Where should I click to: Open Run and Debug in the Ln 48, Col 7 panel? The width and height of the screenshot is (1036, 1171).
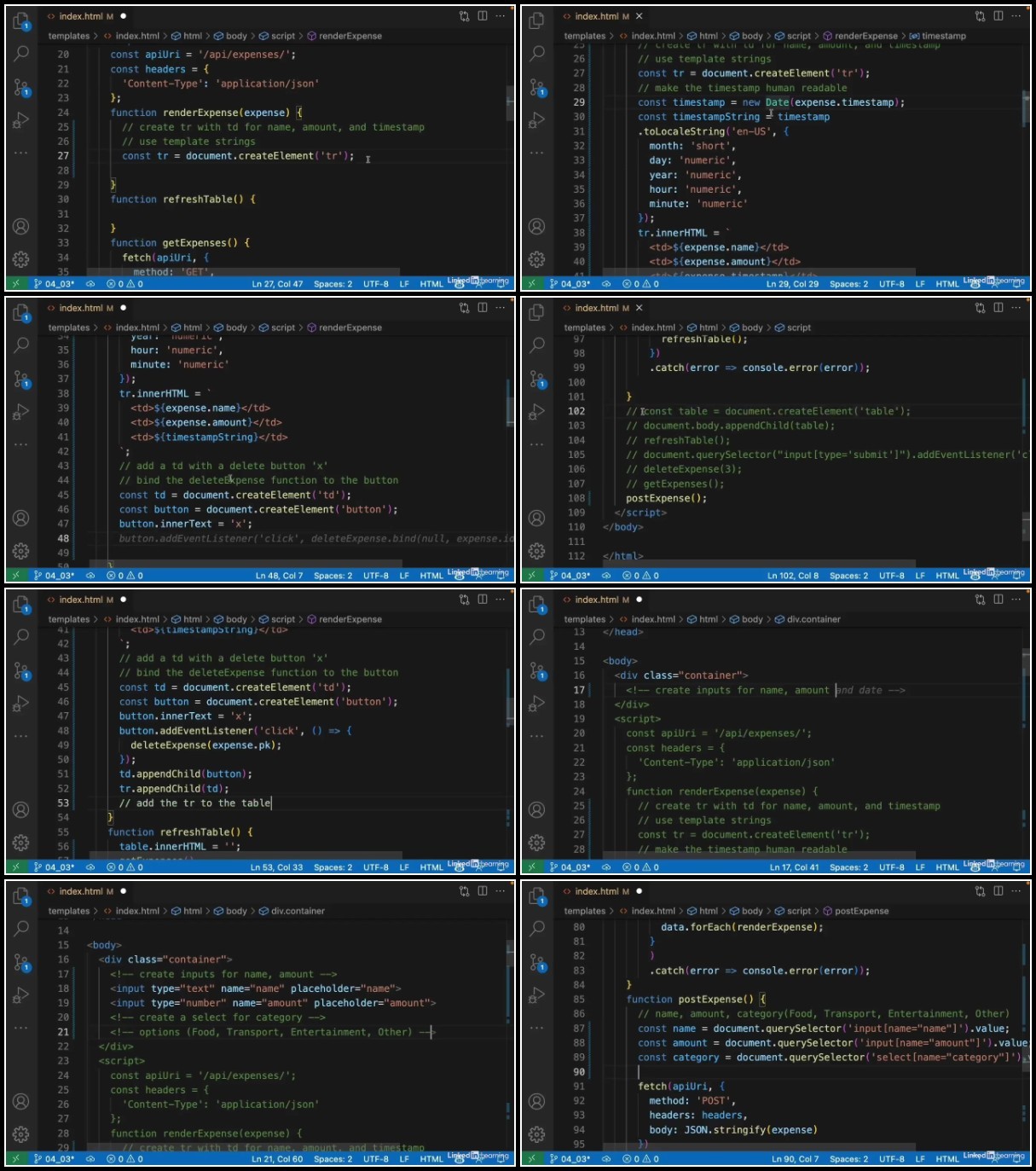click(21, 412)
